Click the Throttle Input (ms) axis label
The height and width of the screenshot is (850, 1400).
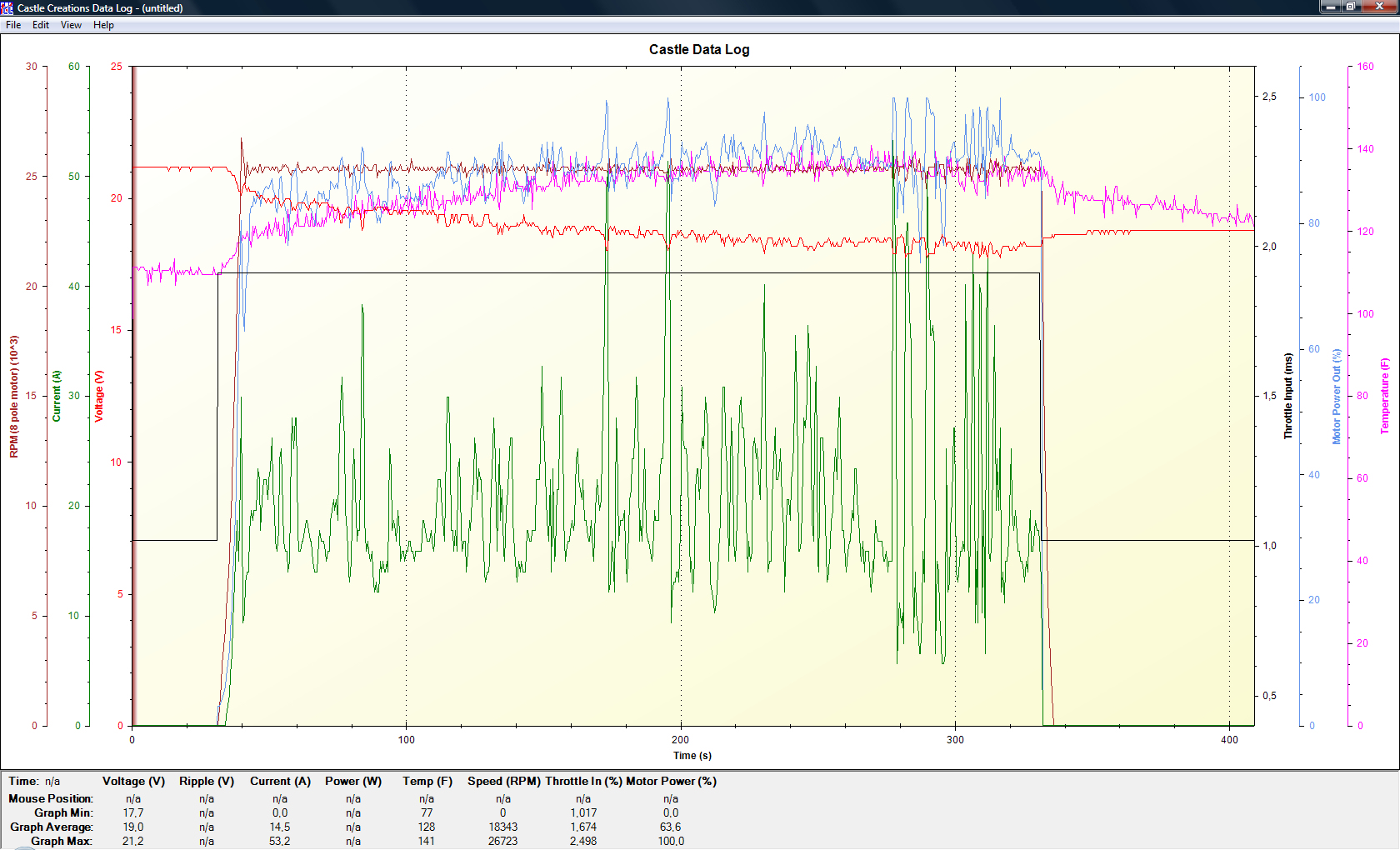pyautogui.click(x=1287, y=397)
